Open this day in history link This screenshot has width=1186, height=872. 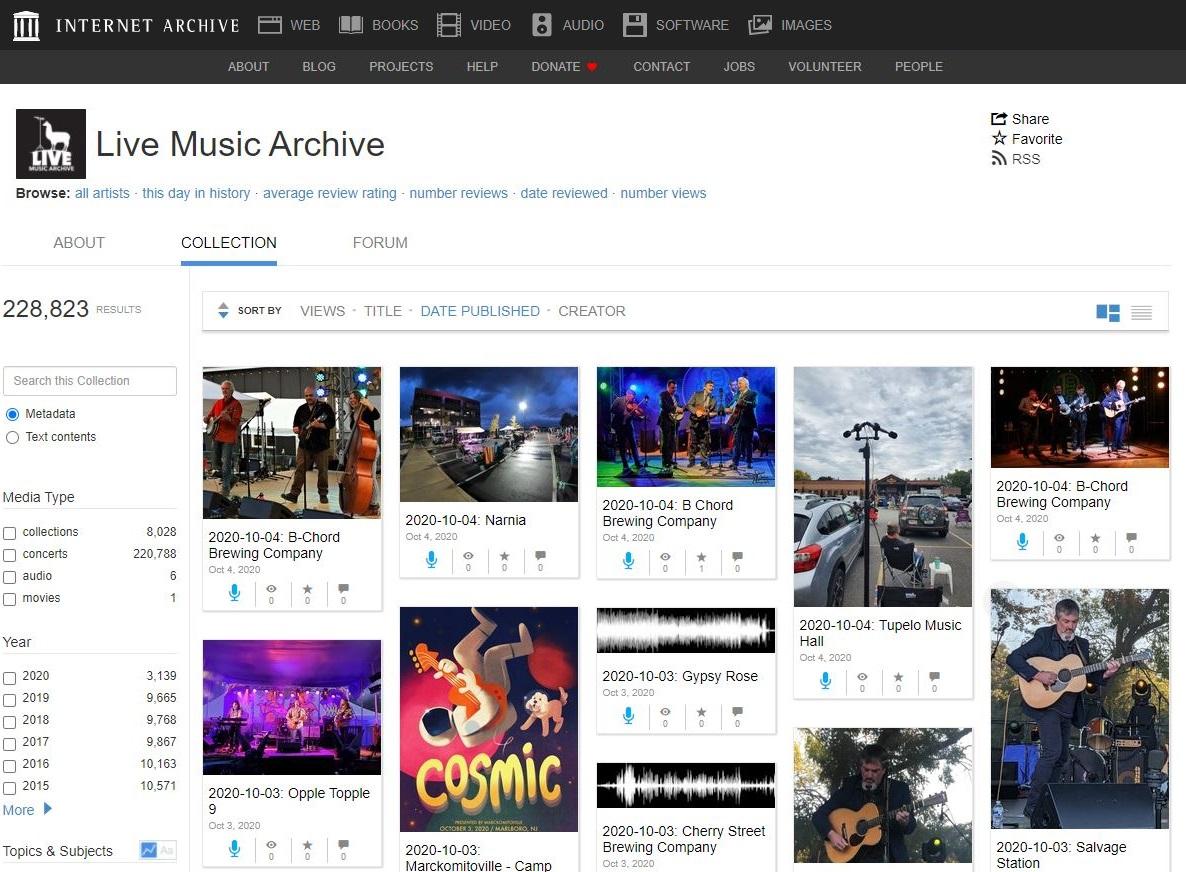[196, 193]
